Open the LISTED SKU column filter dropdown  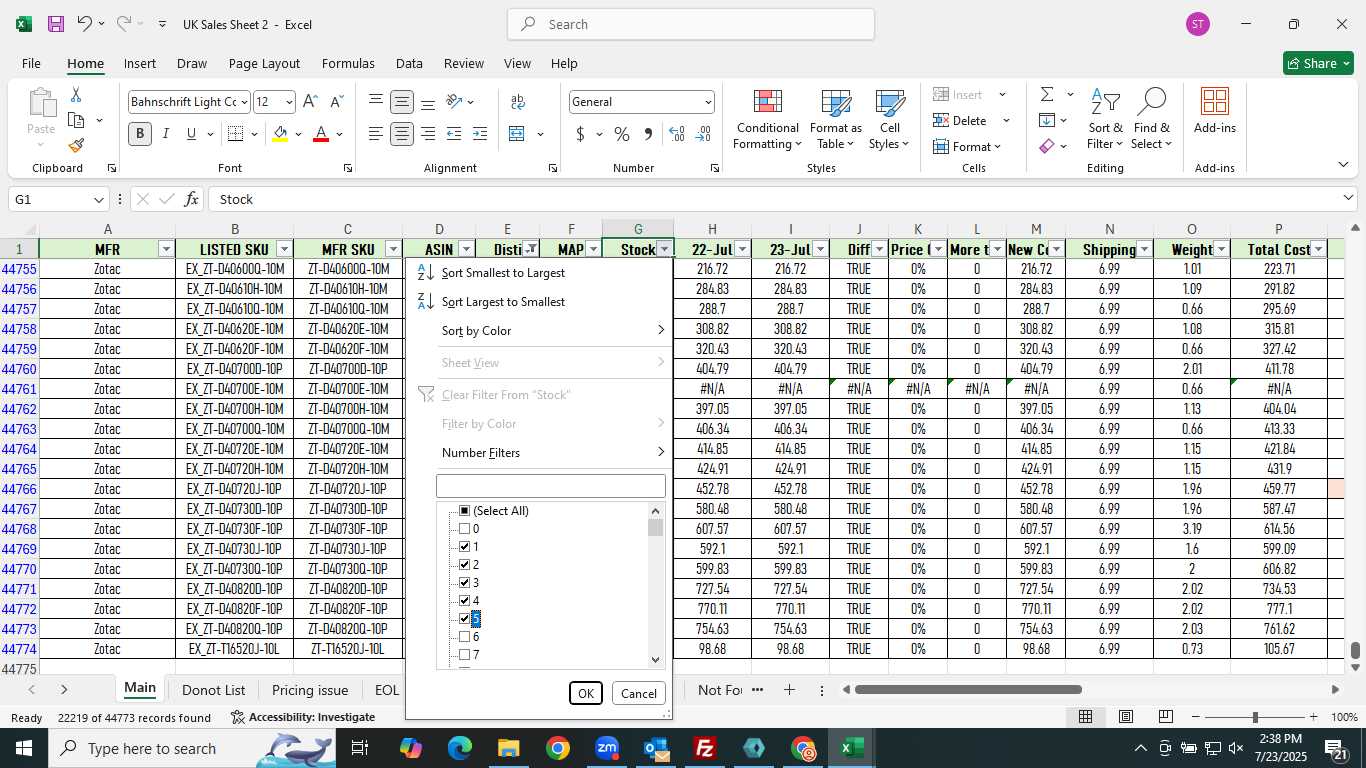tap(284, 249)
